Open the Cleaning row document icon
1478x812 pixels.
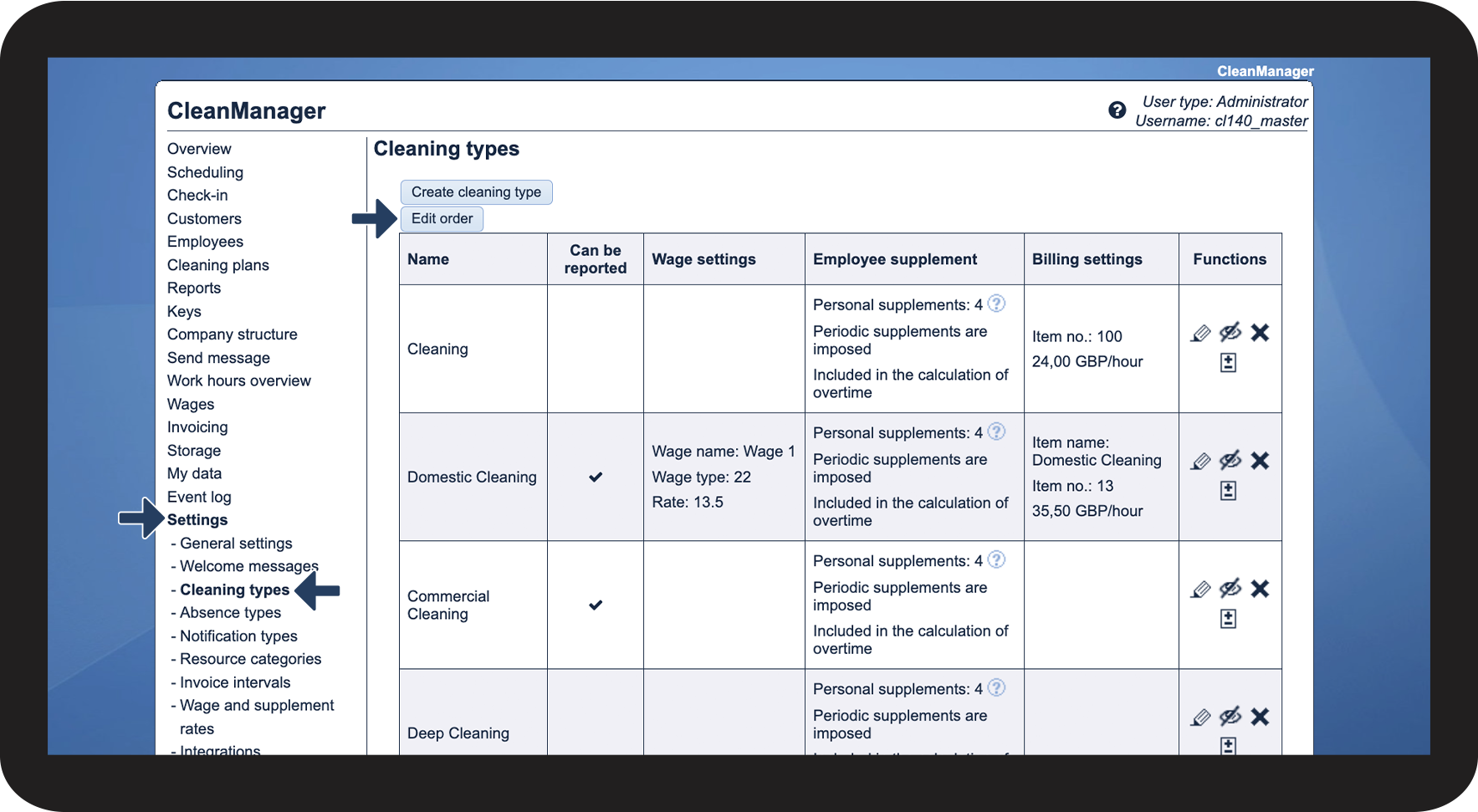(1228, 363)
